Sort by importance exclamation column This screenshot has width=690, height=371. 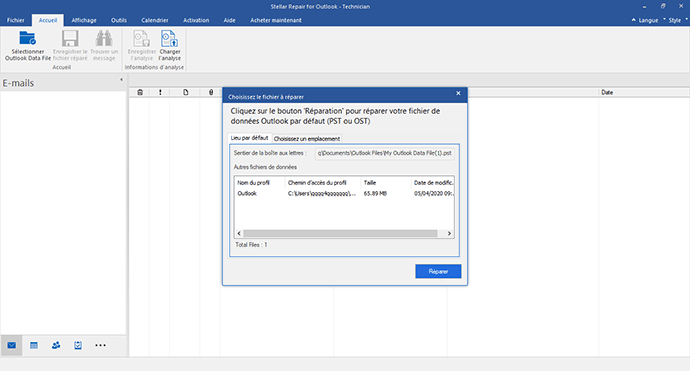tap(160, 92)
